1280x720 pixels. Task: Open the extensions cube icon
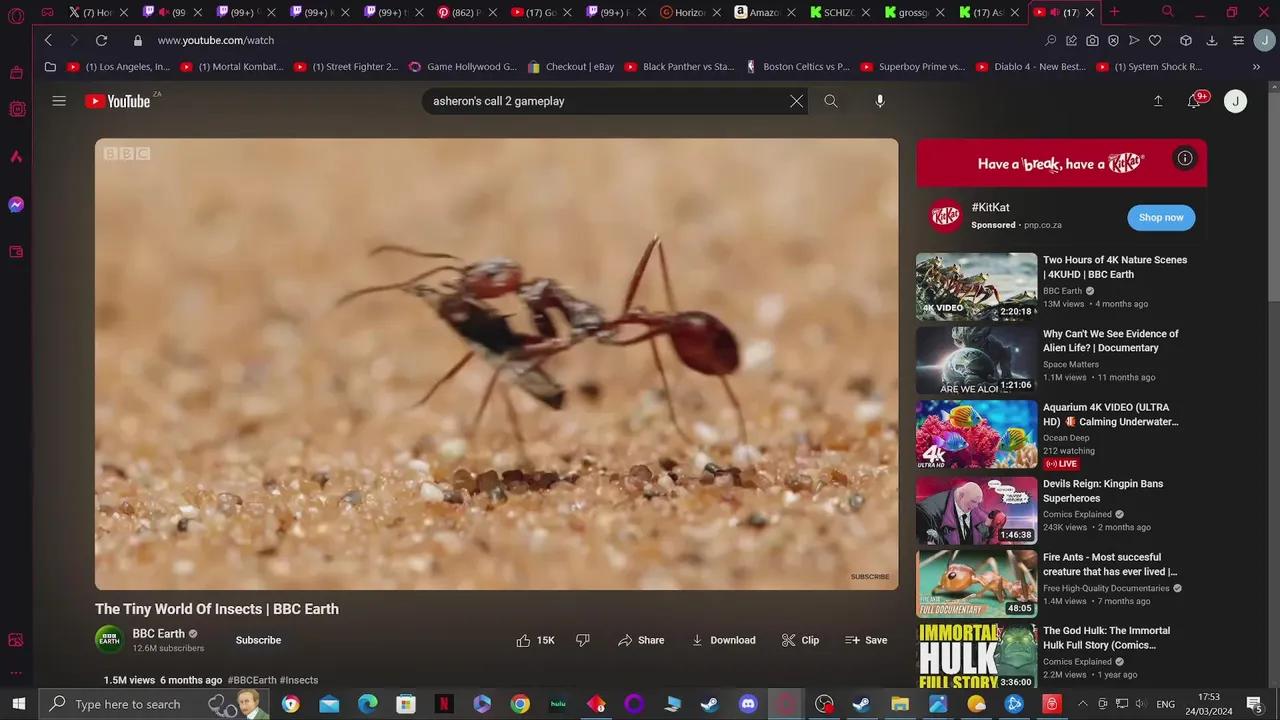coord(1186,40)
